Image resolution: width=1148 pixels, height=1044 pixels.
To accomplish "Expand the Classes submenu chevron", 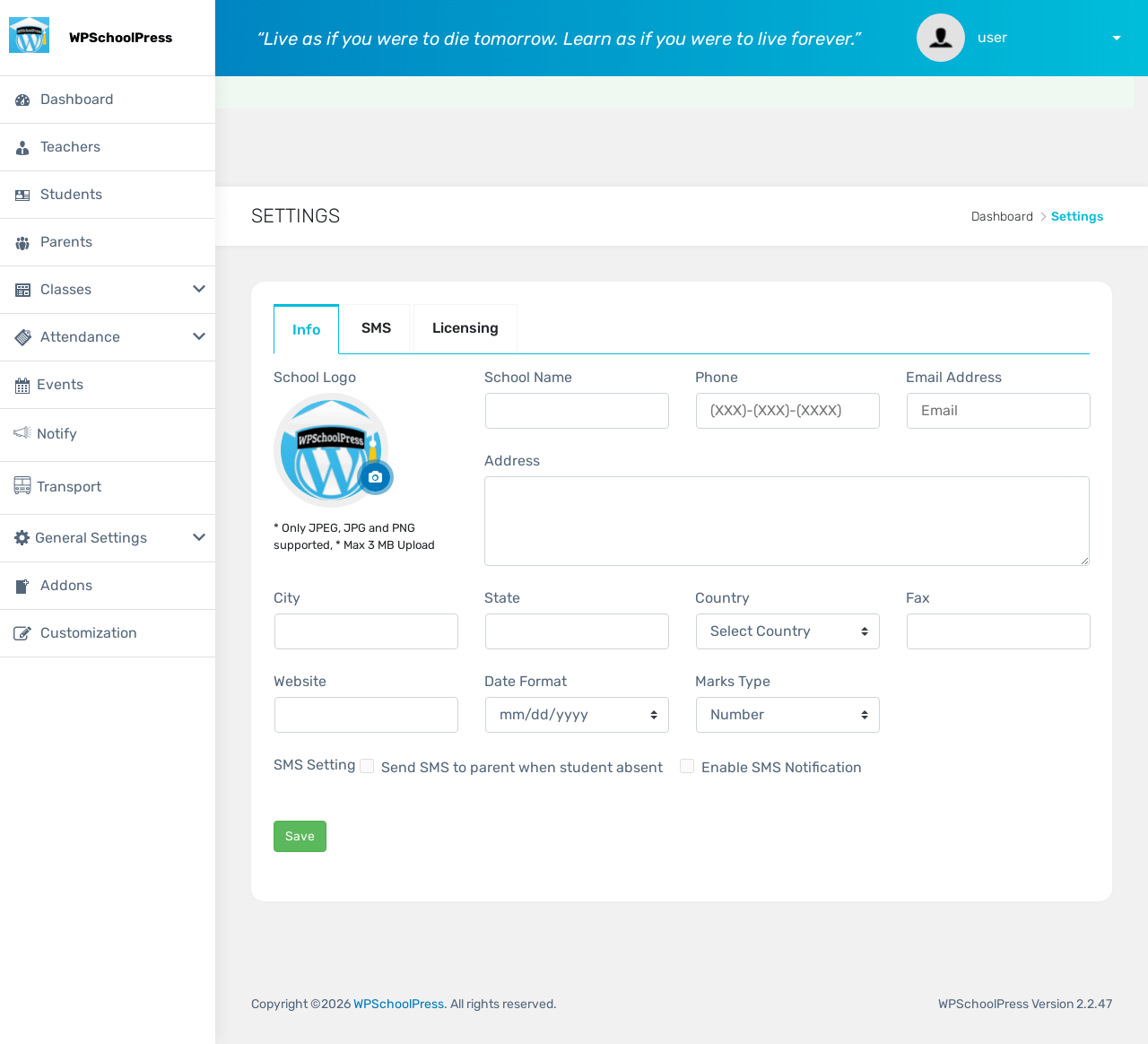I will click(x=199, y=289).
